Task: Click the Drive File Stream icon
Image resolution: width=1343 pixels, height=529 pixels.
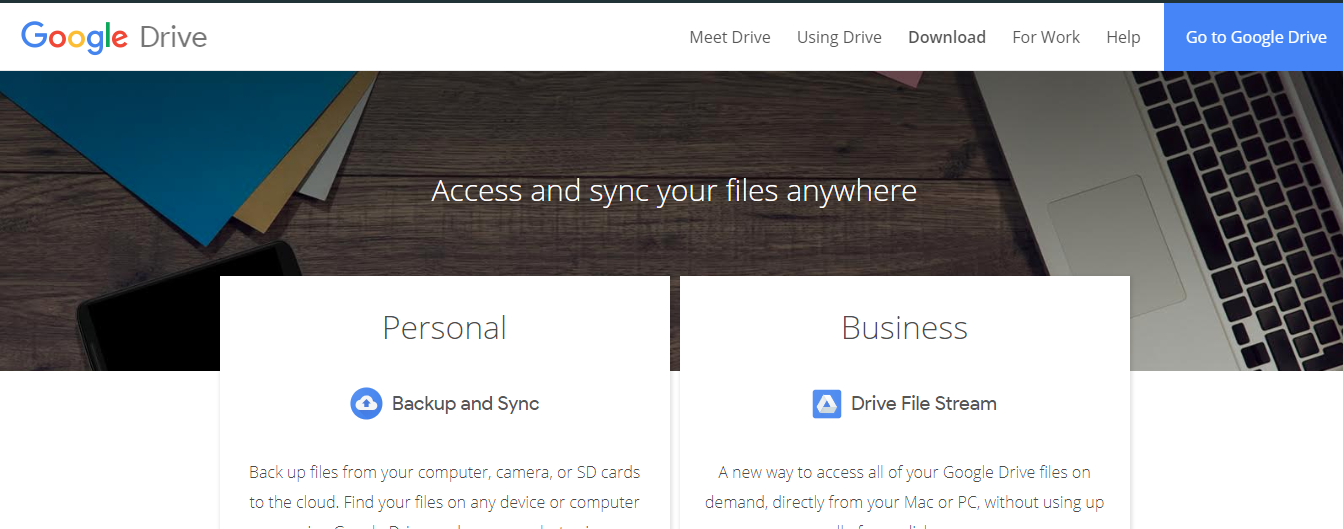Action: coord(827,404)
